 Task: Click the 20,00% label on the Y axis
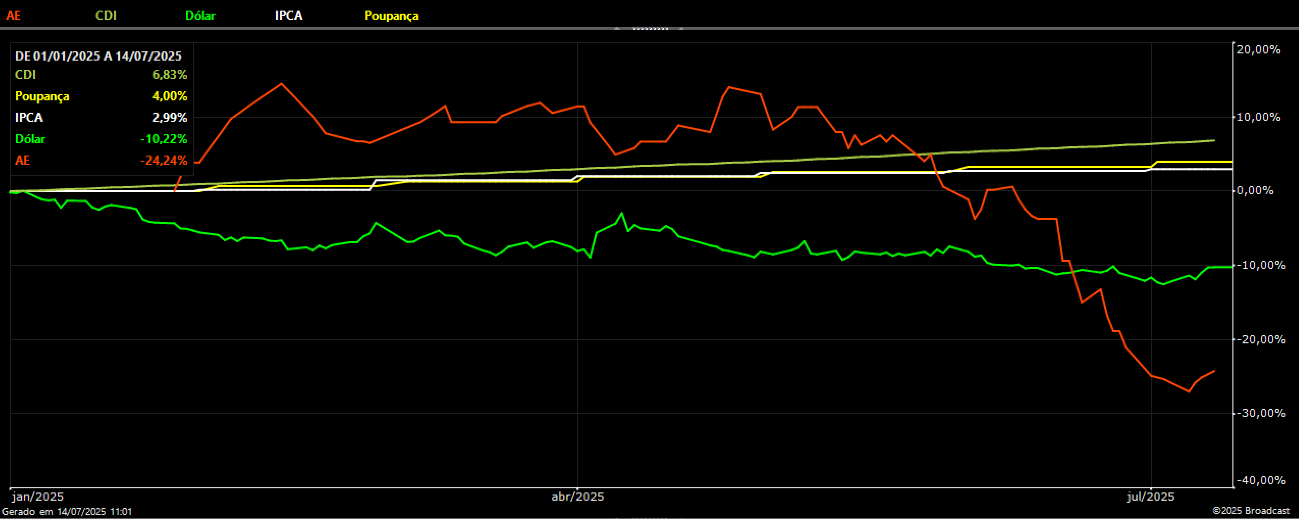pos(1260,48)
